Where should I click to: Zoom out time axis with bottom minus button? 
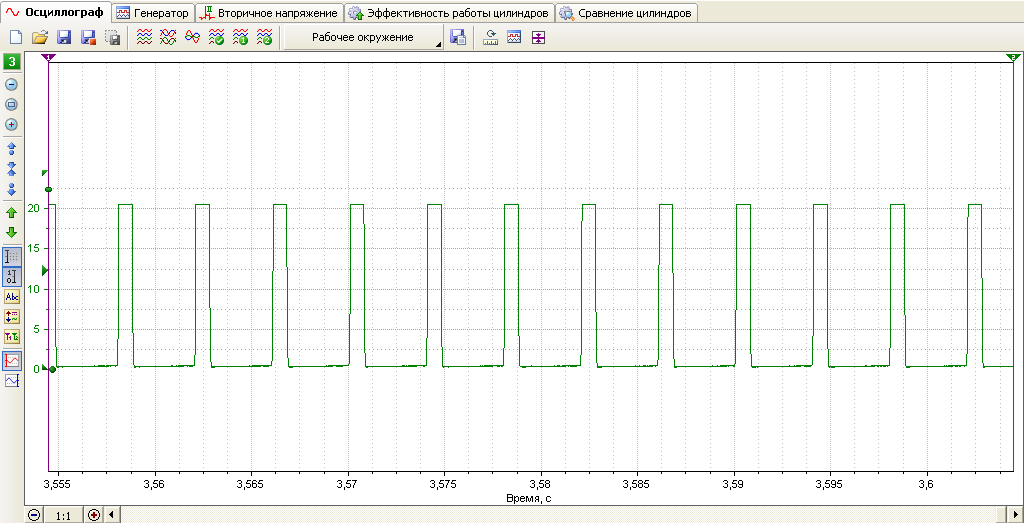34,515
